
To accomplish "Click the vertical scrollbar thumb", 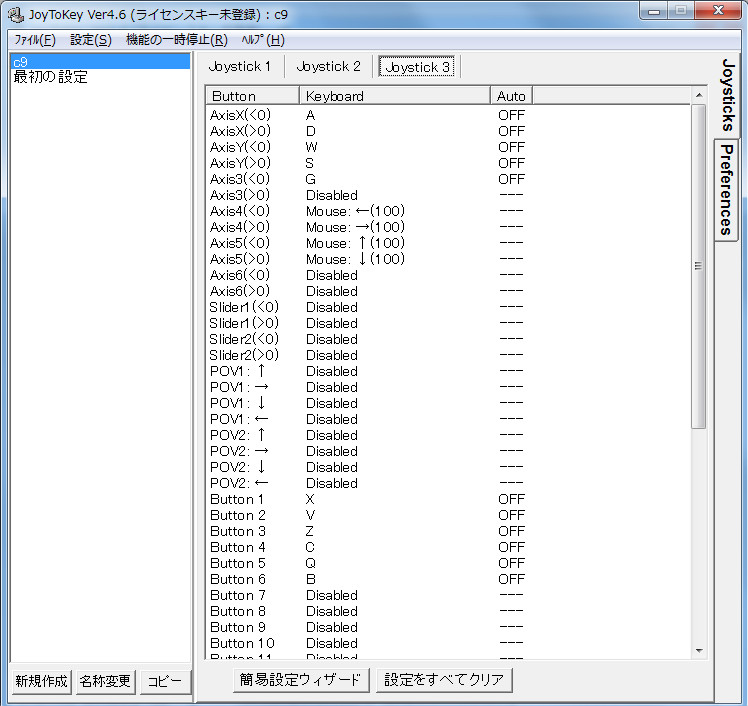I will pos(699,266).
